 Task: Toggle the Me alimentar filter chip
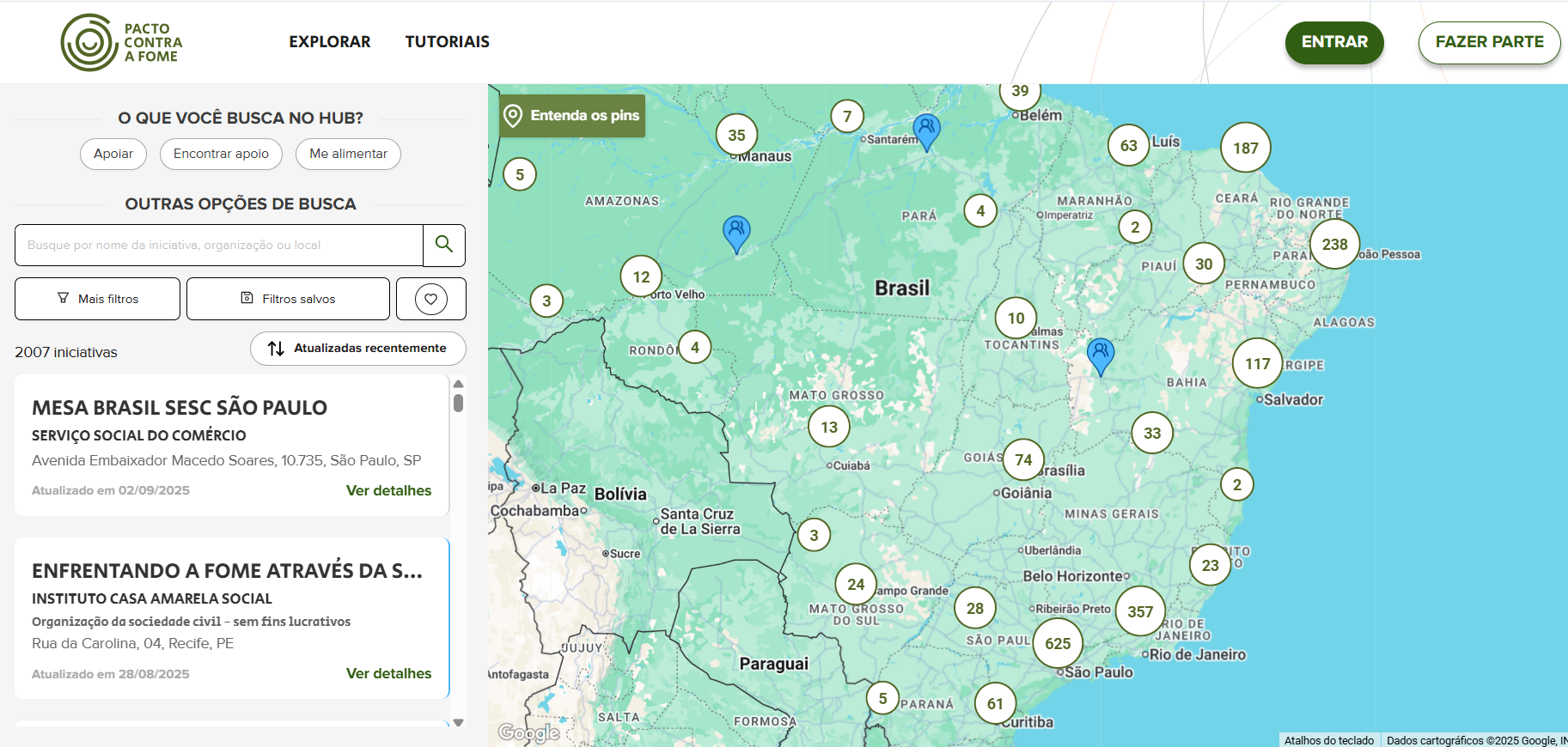point(348,154)
